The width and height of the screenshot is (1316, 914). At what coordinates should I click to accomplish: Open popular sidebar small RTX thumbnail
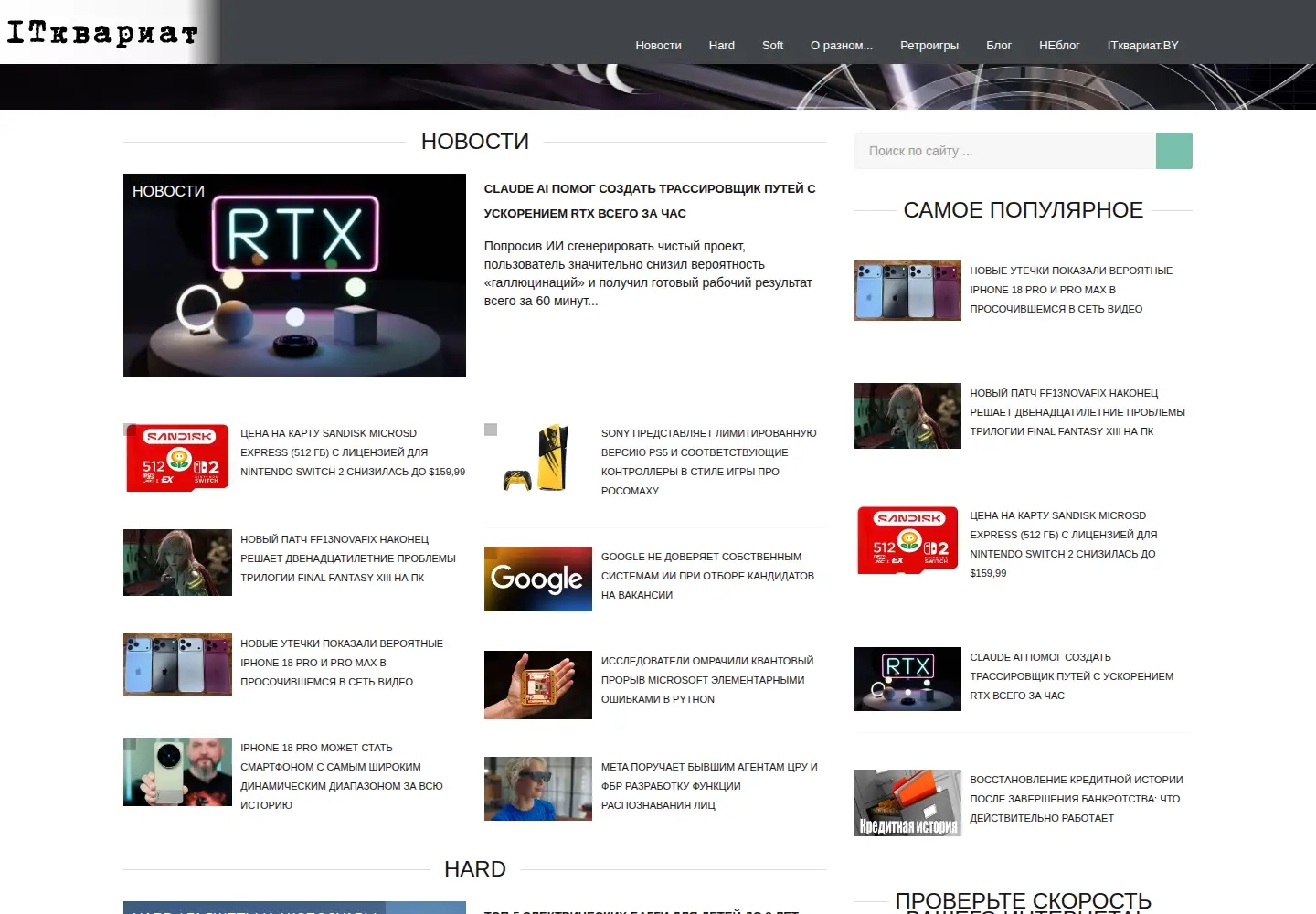point(907,679)
